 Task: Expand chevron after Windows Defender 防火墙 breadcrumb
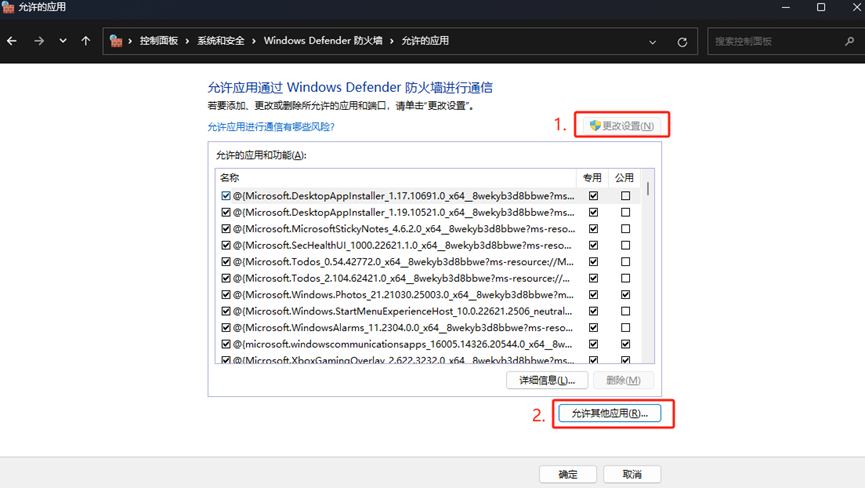pyautogui.click(x=392, y=41)
